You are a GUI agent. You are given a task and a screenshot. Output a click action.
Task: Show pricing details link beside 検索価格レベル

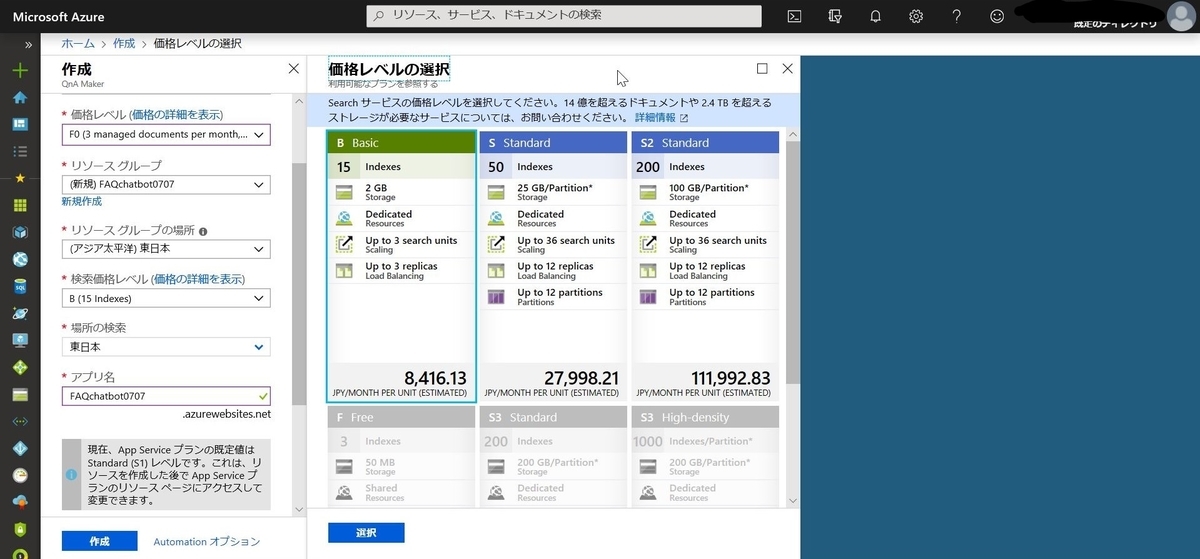pos(198,279)
